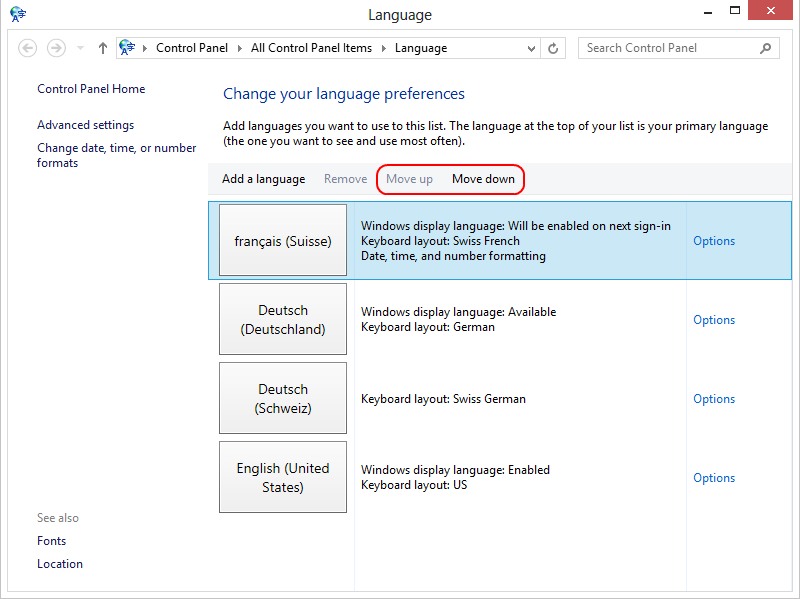Select the français (Suisse) language entry
Screen dimensions: 800x599
pyautogui.click(x=283, y=241)
